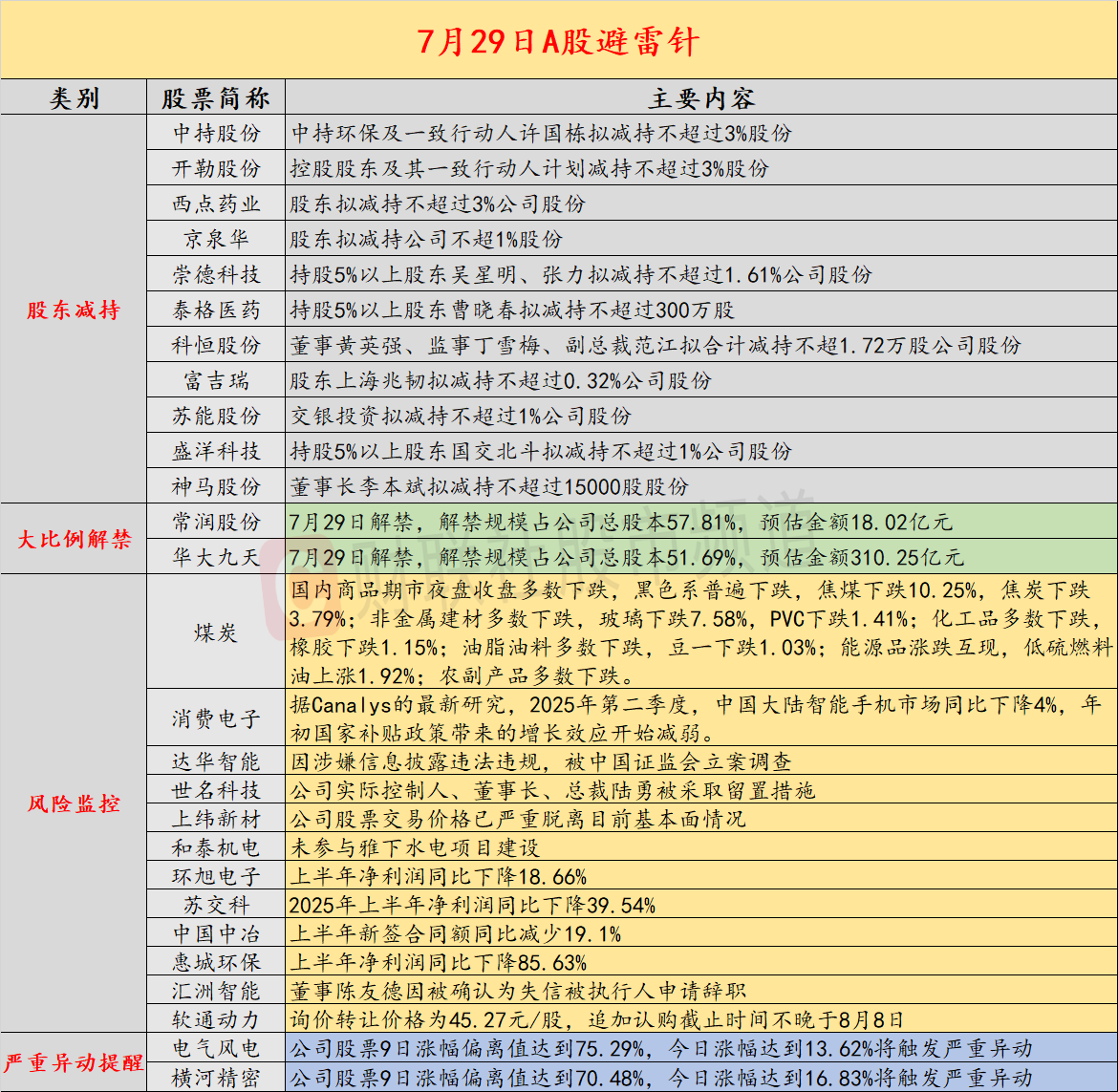
Task: Click the '煤炭' sector cell
Action: pos(216,632)
